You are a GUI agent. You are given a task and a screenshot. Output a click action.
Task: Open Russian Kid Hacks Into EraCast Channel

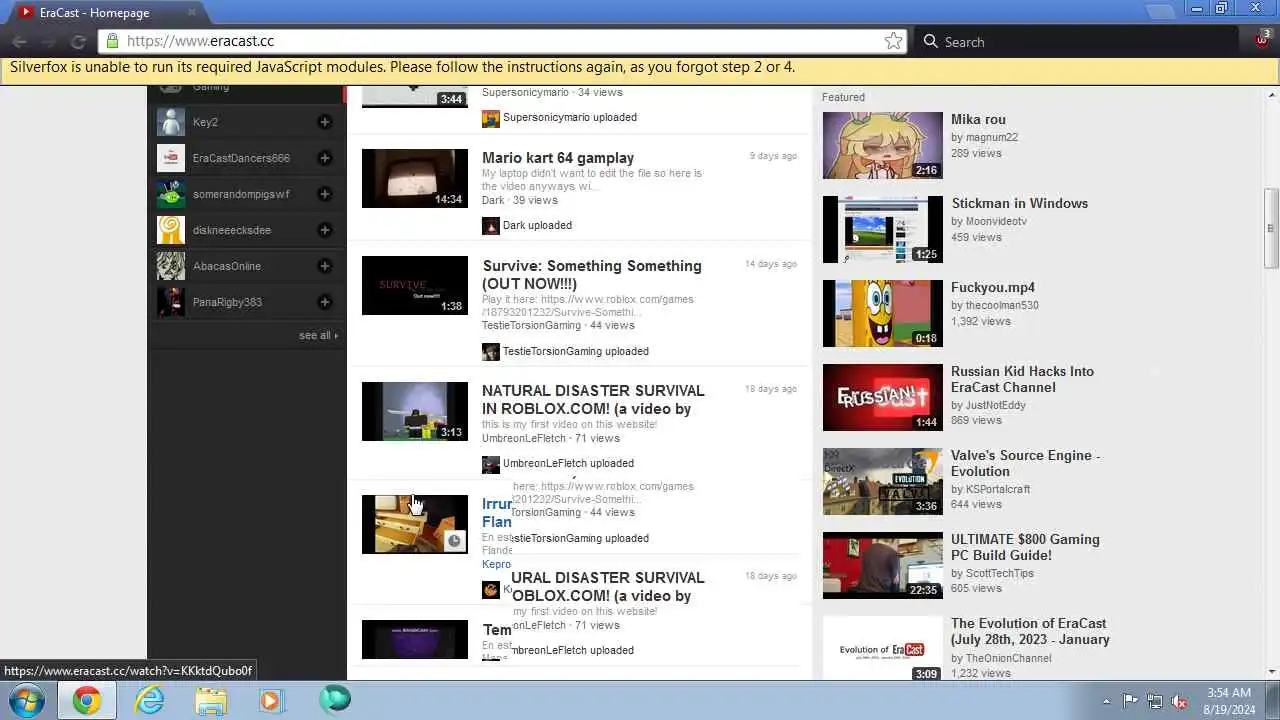coord(1022,379)
